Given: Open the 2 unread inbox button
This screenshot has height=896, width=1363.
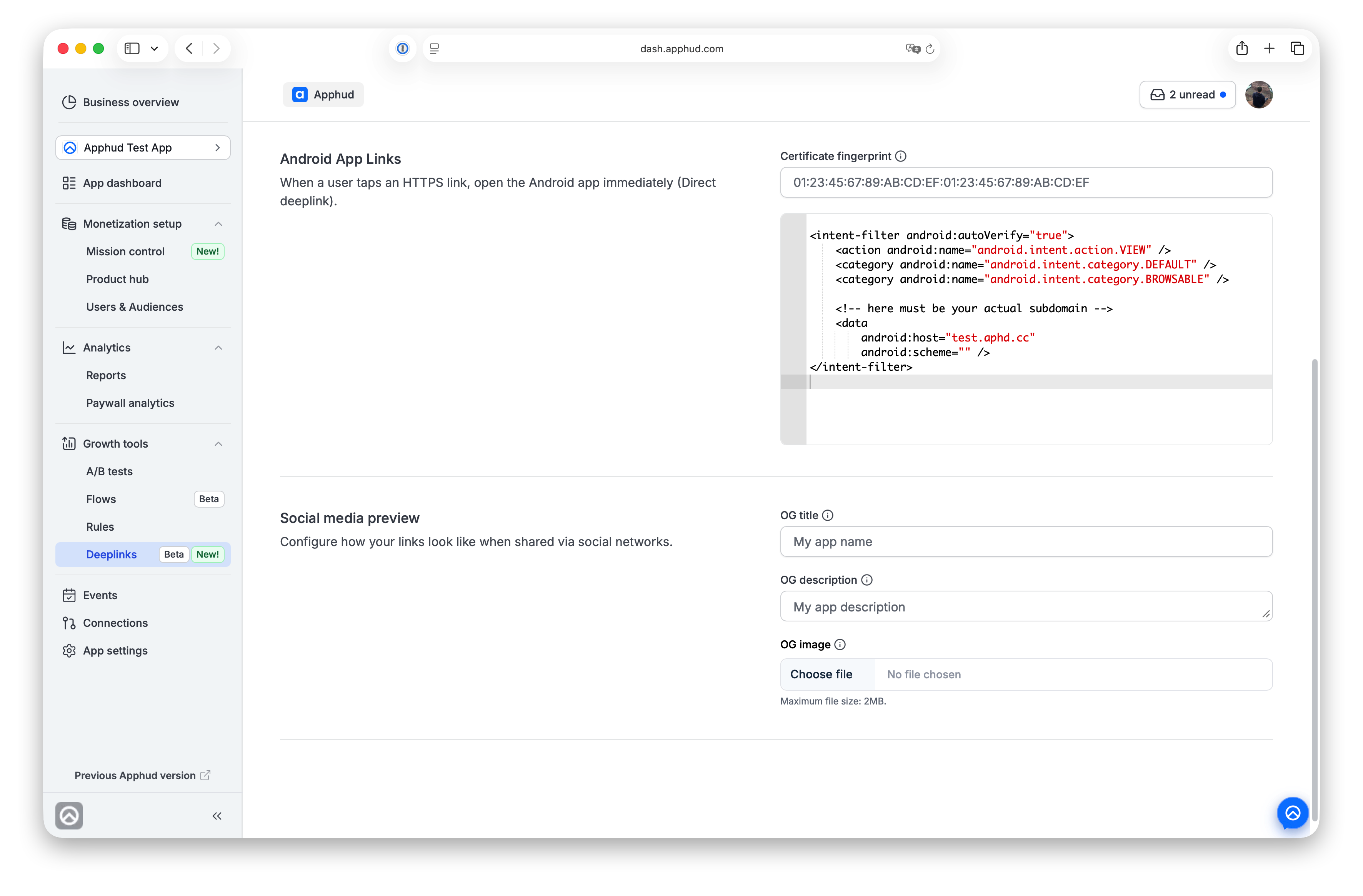Looking at the screenshot, I should pos(1187,95).
